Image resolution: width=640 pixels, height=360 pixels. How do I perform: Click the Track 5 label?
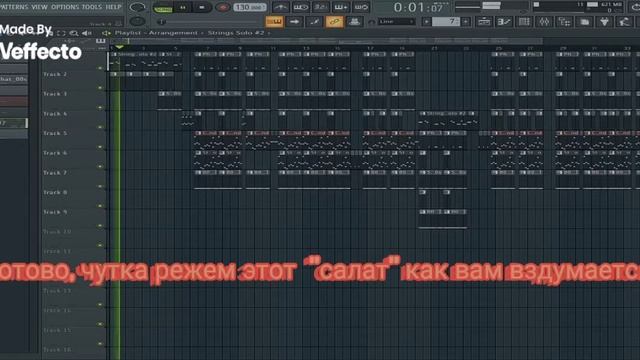coord(55,133)
